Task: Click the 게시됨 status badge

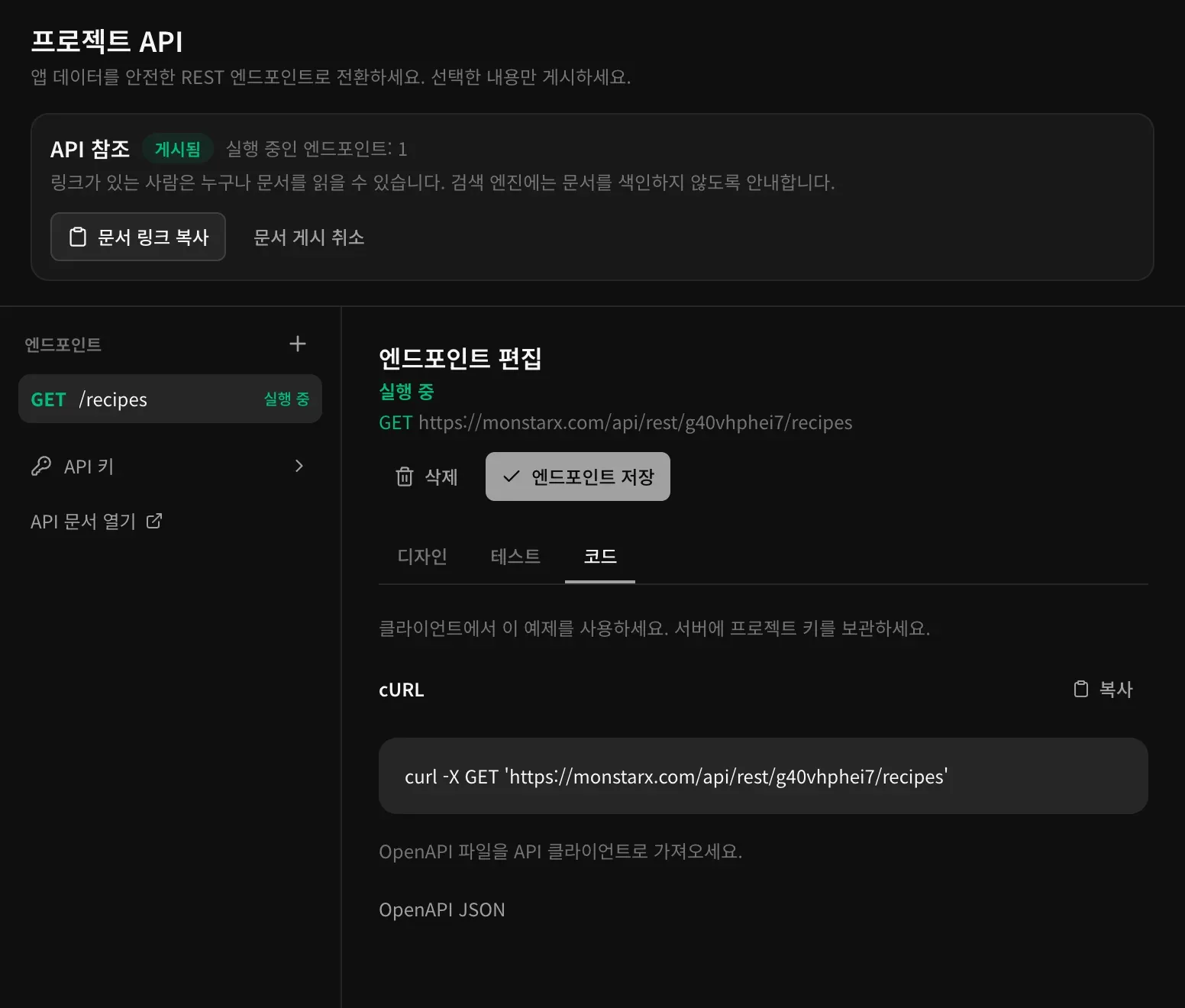Action: pyautogui.click(x=178, y=149)
